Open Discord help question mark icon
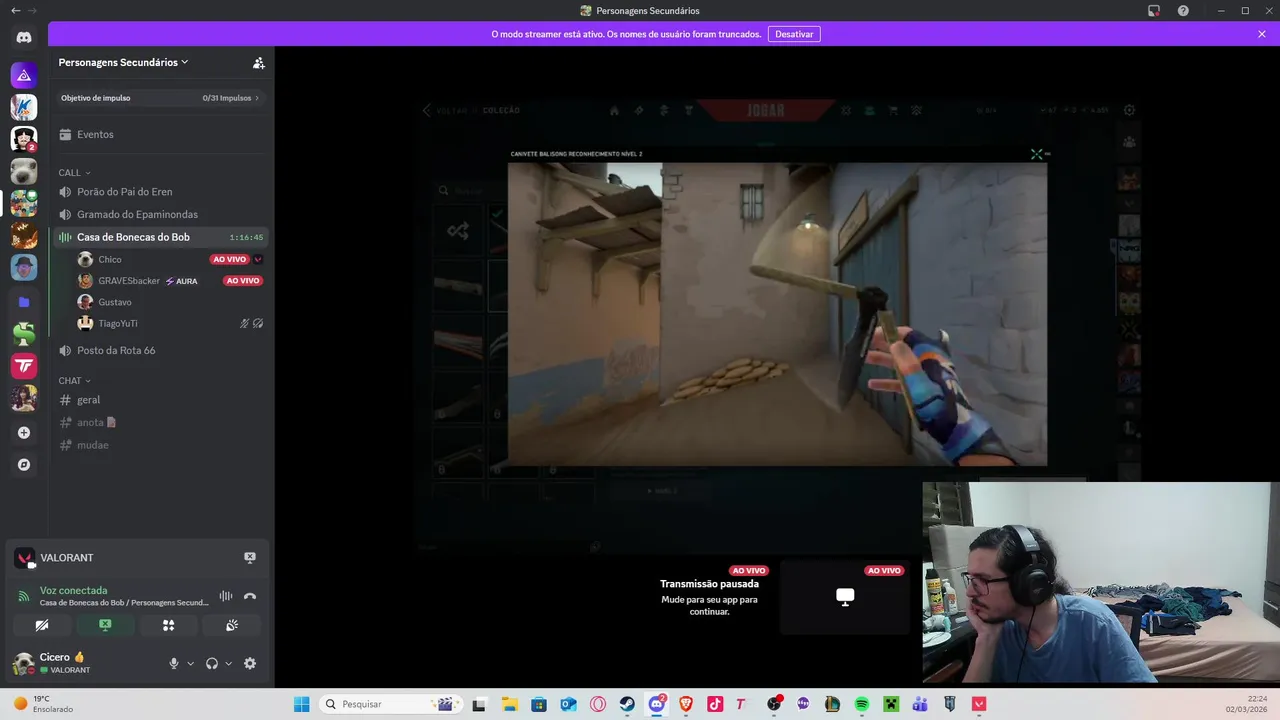Screen dimensions: 1280x720 (1184, 10)
